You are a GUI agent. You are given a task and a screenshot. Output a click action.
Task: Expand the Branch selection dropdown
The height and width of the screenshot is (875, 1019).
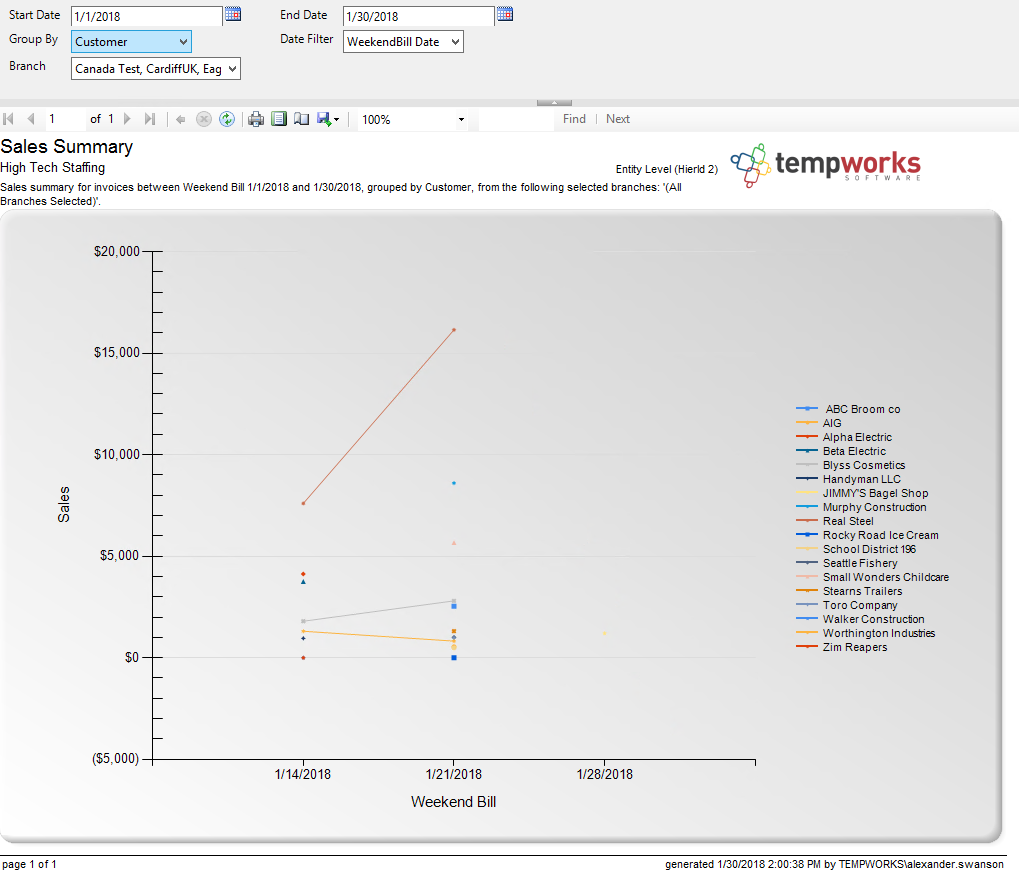[155, 69]
